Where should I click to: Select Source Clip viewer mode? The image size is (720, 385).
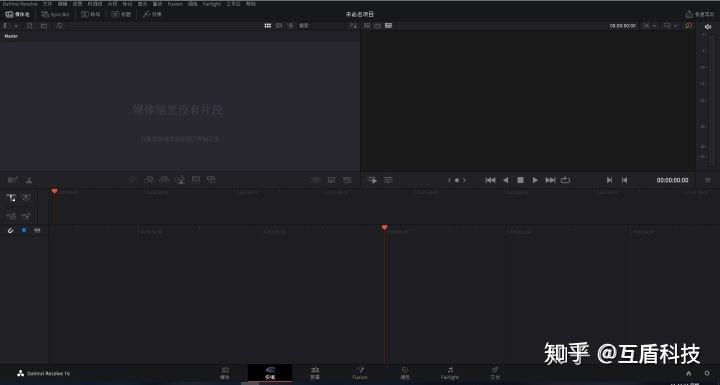coord(367,26)
